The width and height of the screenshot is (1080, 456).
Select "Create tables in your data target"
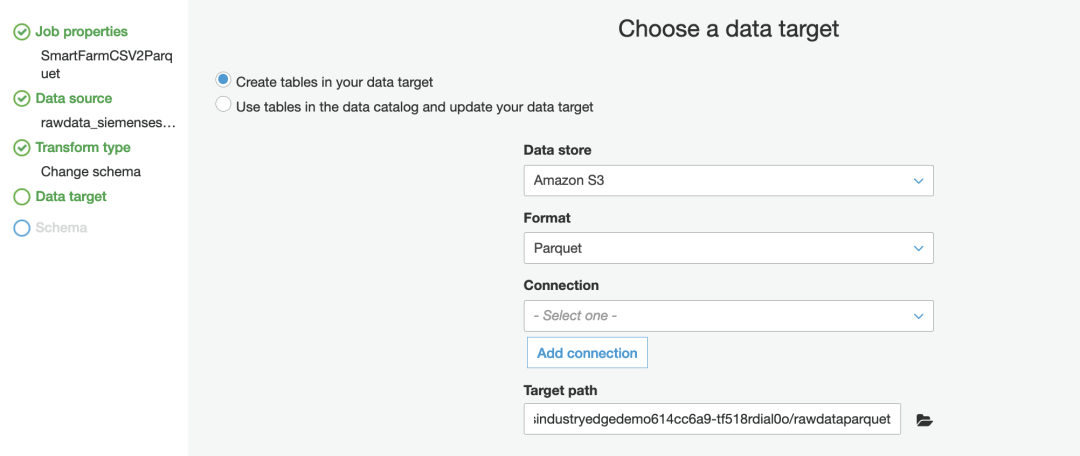click(x=223, y=81)
